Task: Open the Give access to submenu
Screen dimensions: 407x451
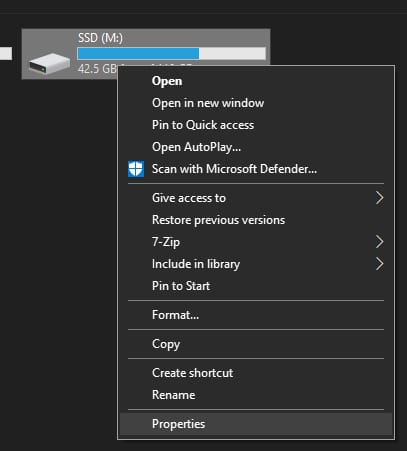Action: click(x=256, y=198)
